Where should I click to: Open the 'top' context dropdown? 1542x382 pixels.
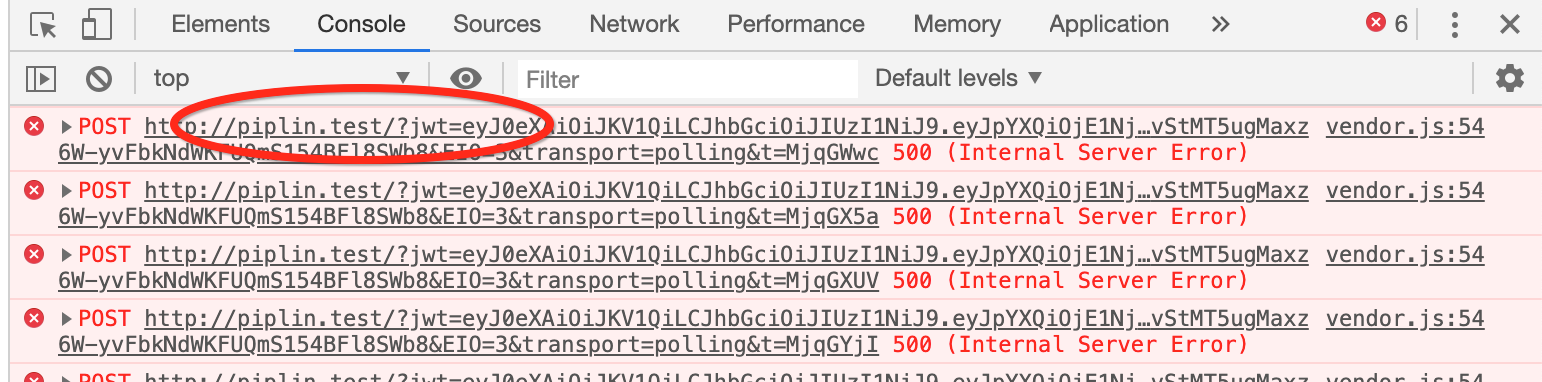[x=281, y=78]
